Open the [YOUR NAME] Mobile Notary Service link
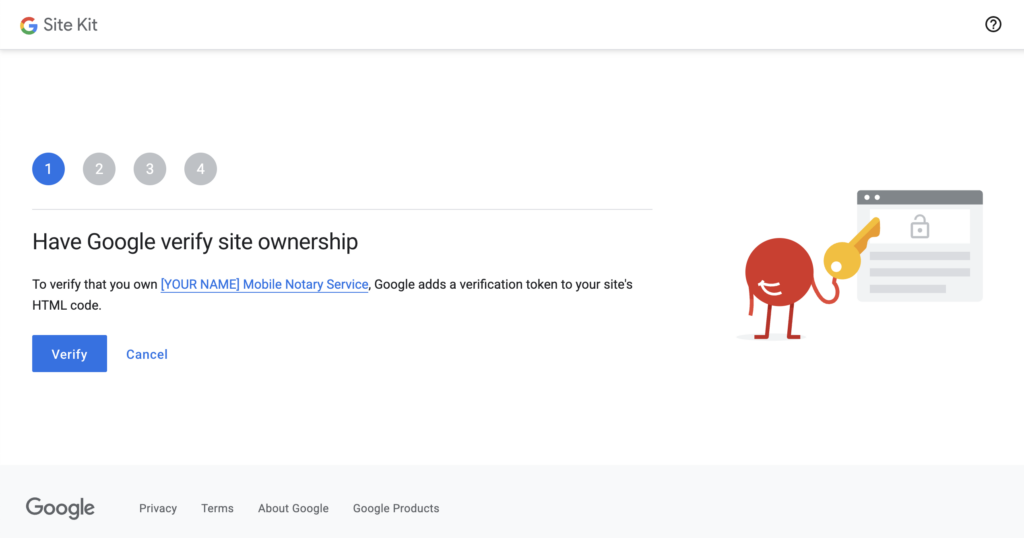Screen dimensions: 1024x538 click(264, 284)
